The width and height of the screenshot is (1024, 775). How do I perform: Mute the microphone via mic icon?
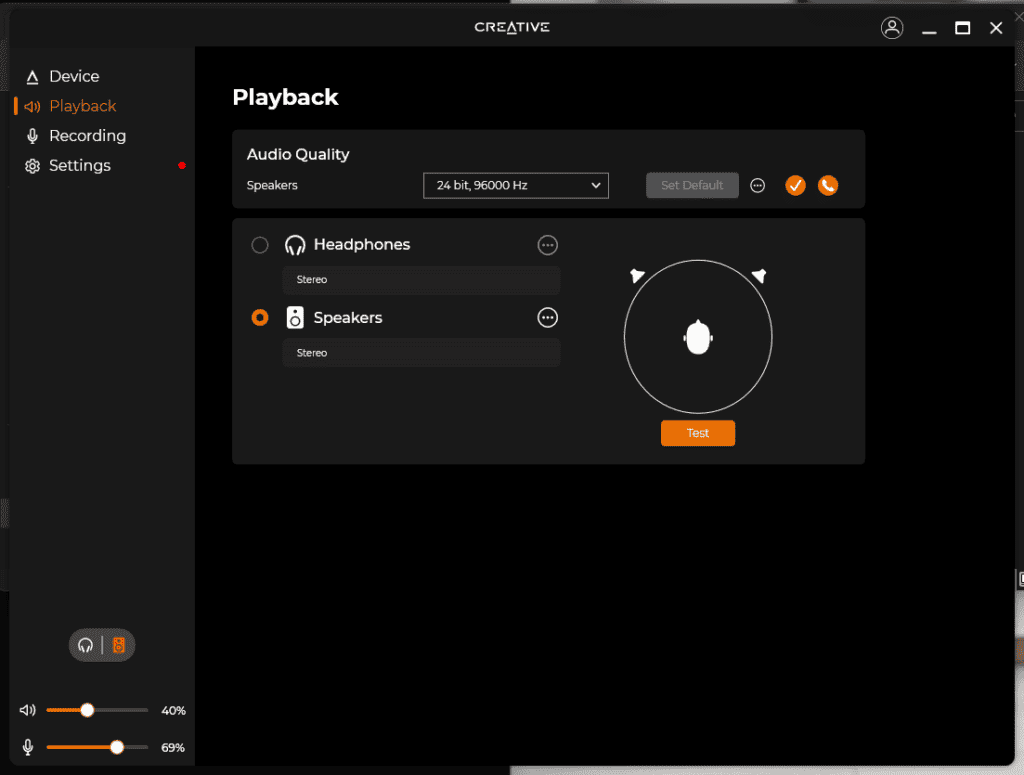point(28,747)
